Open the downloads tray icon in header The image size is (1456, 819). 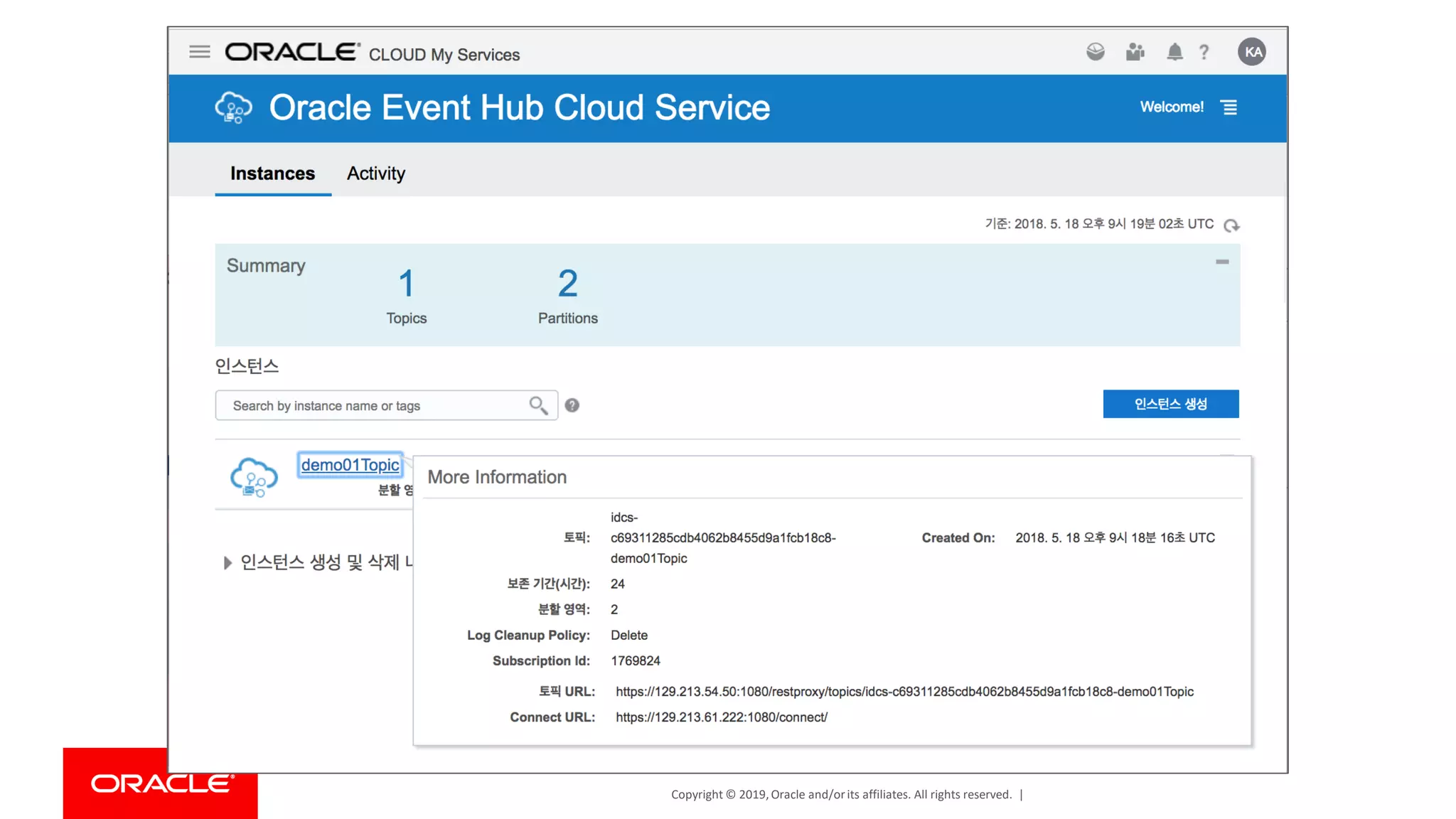point(1096,52)
